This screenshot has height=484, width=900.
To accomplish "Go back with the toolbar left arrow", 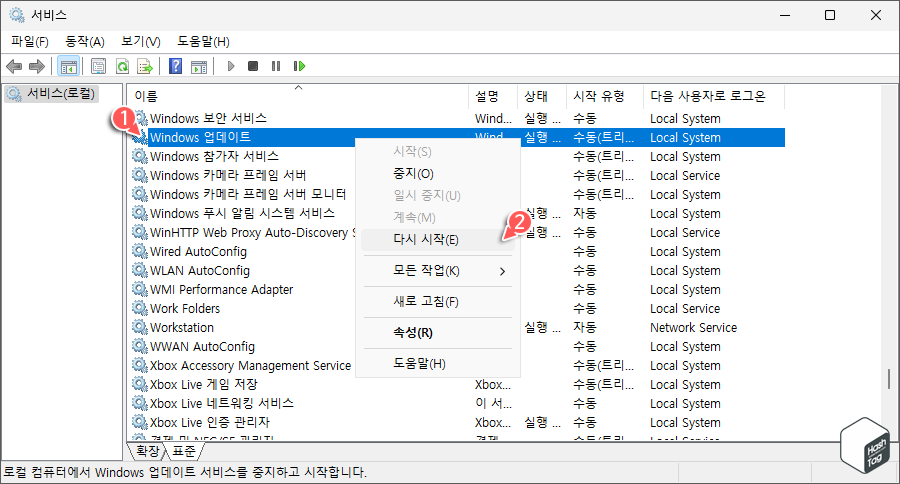I will [14, 67].
